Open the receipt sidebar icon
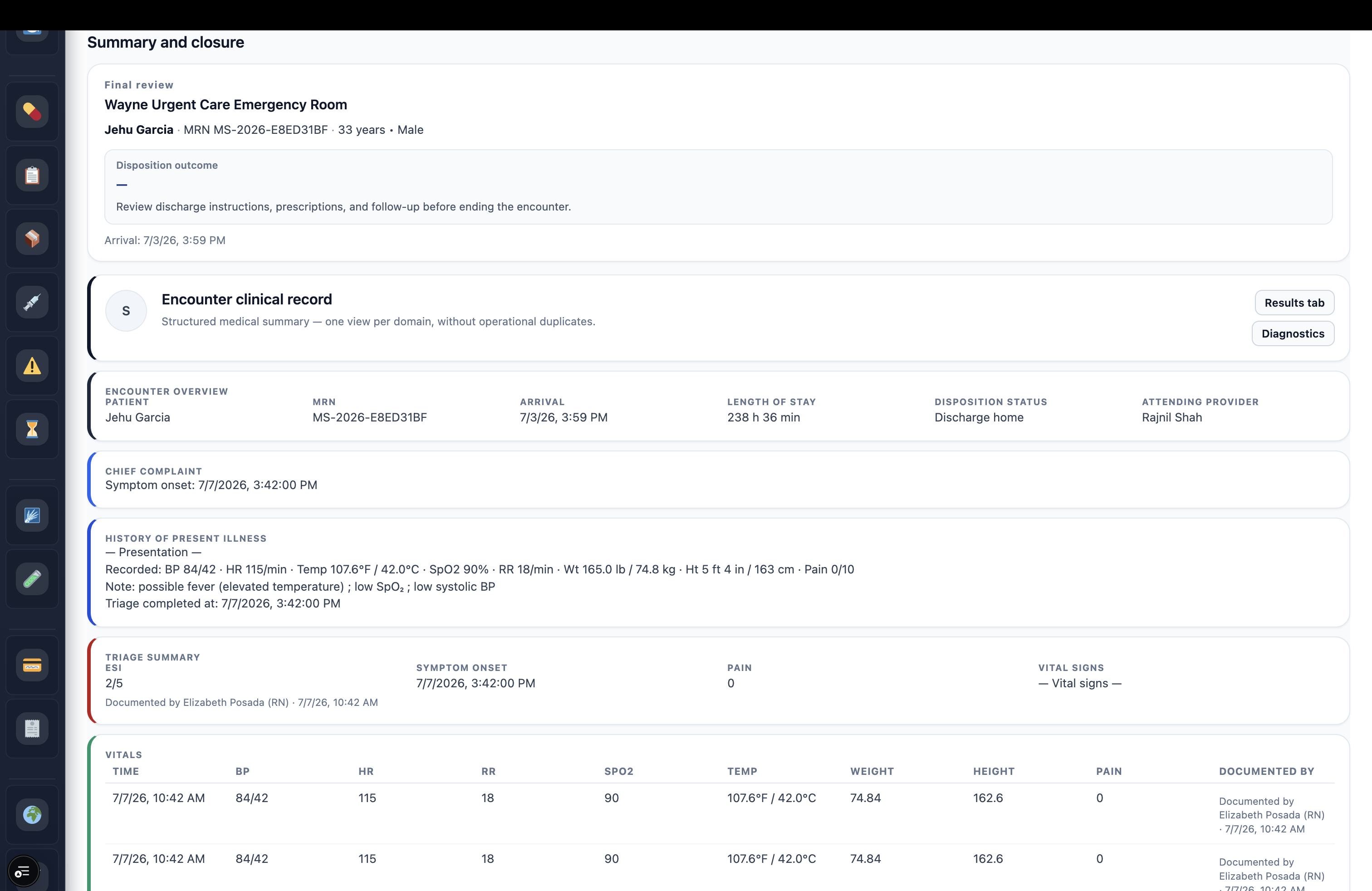Screen dimensions: 1372x891 click(x=32, y=729)
